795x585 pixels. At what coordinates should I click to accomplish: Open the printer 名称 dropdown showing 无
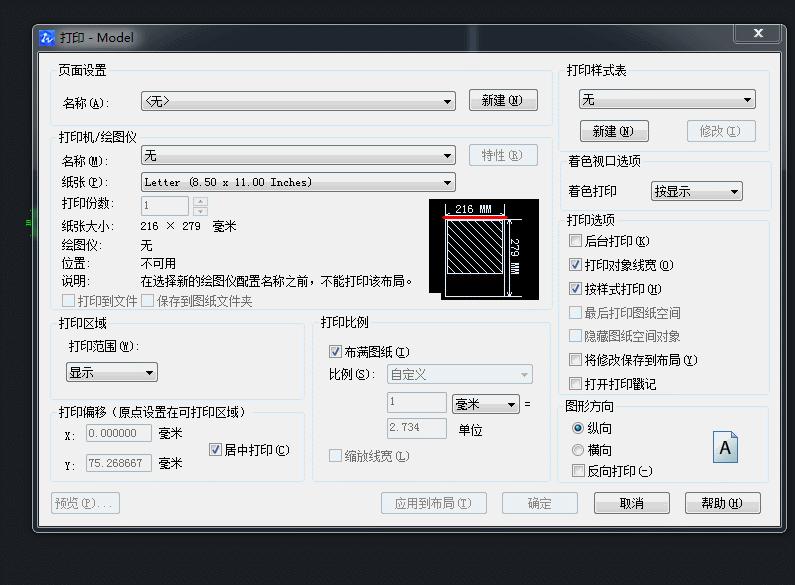pyautogui.click(x=298, y=156)
